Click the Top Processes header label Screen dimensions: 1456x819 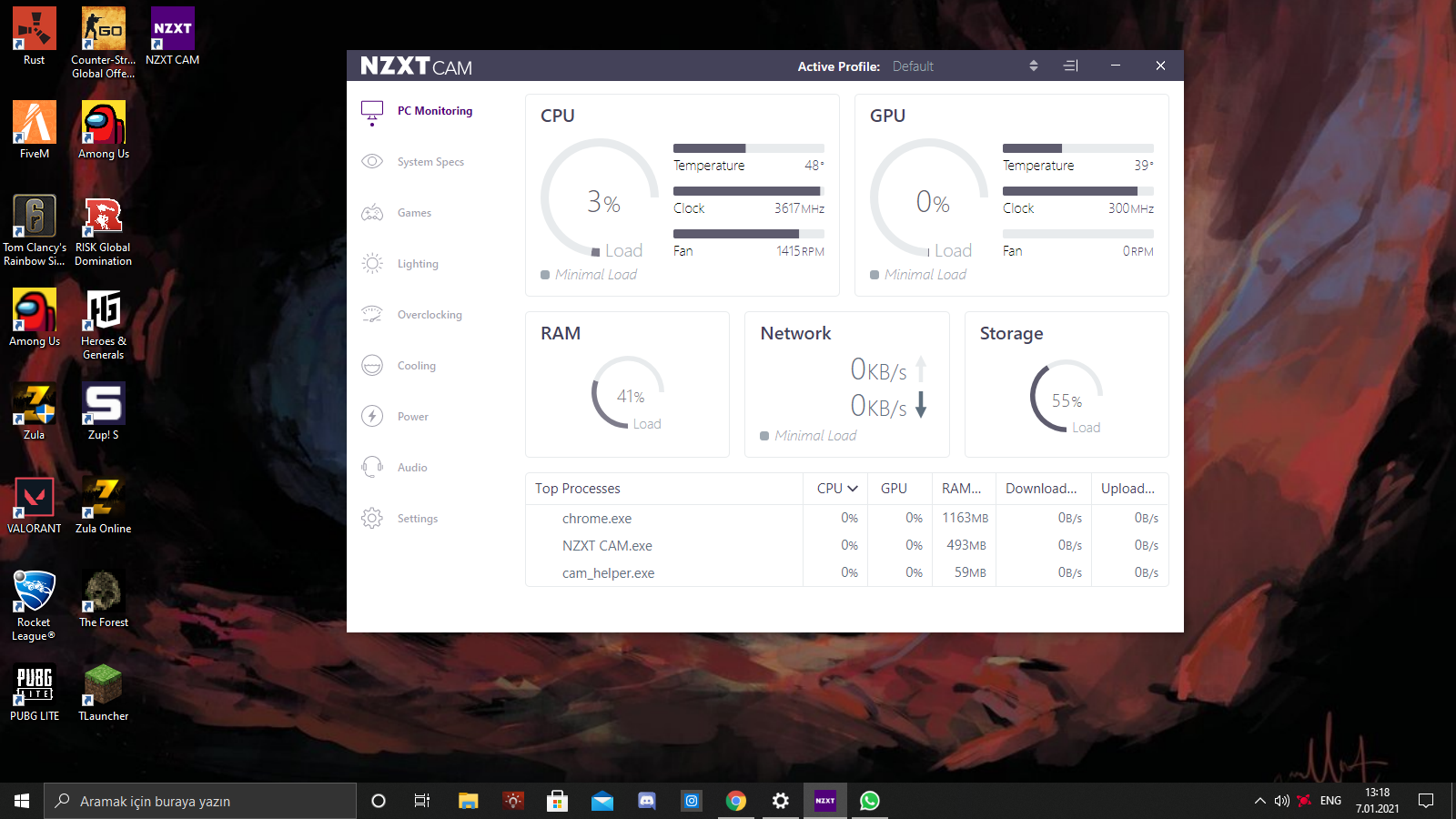pyautogui.click(x=578, y=489)
